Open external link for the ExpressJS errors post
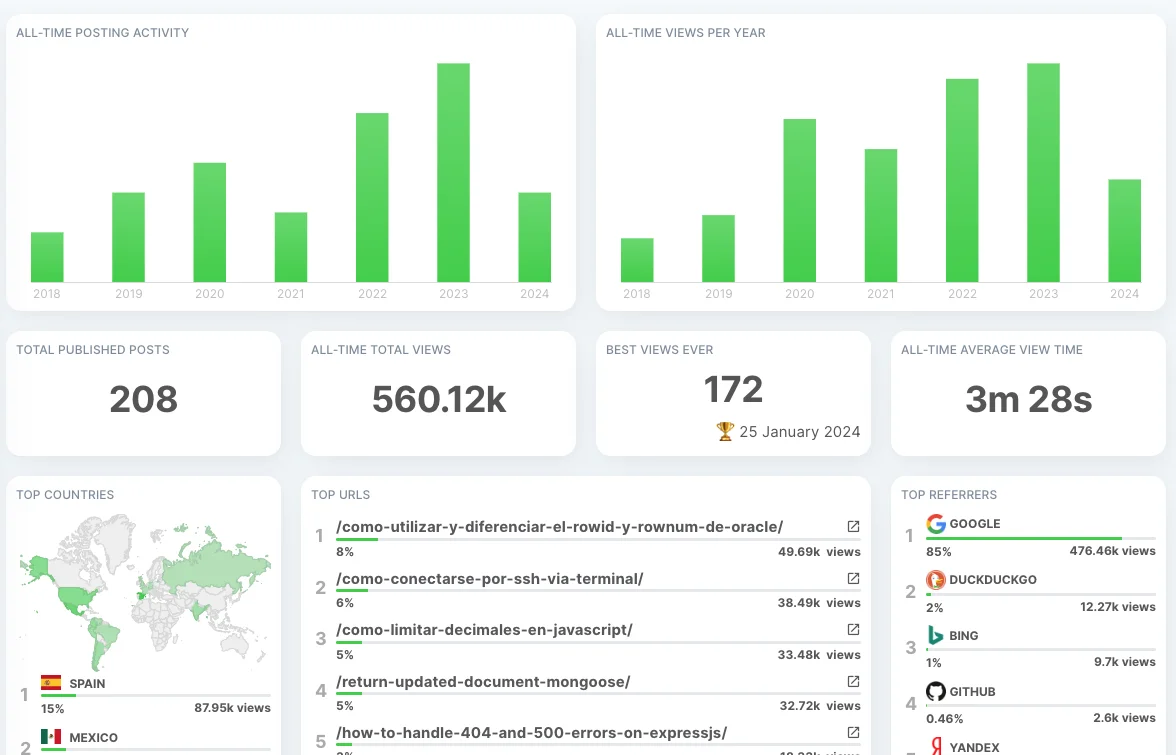The image size is (1176, 755). coord(852,732)
